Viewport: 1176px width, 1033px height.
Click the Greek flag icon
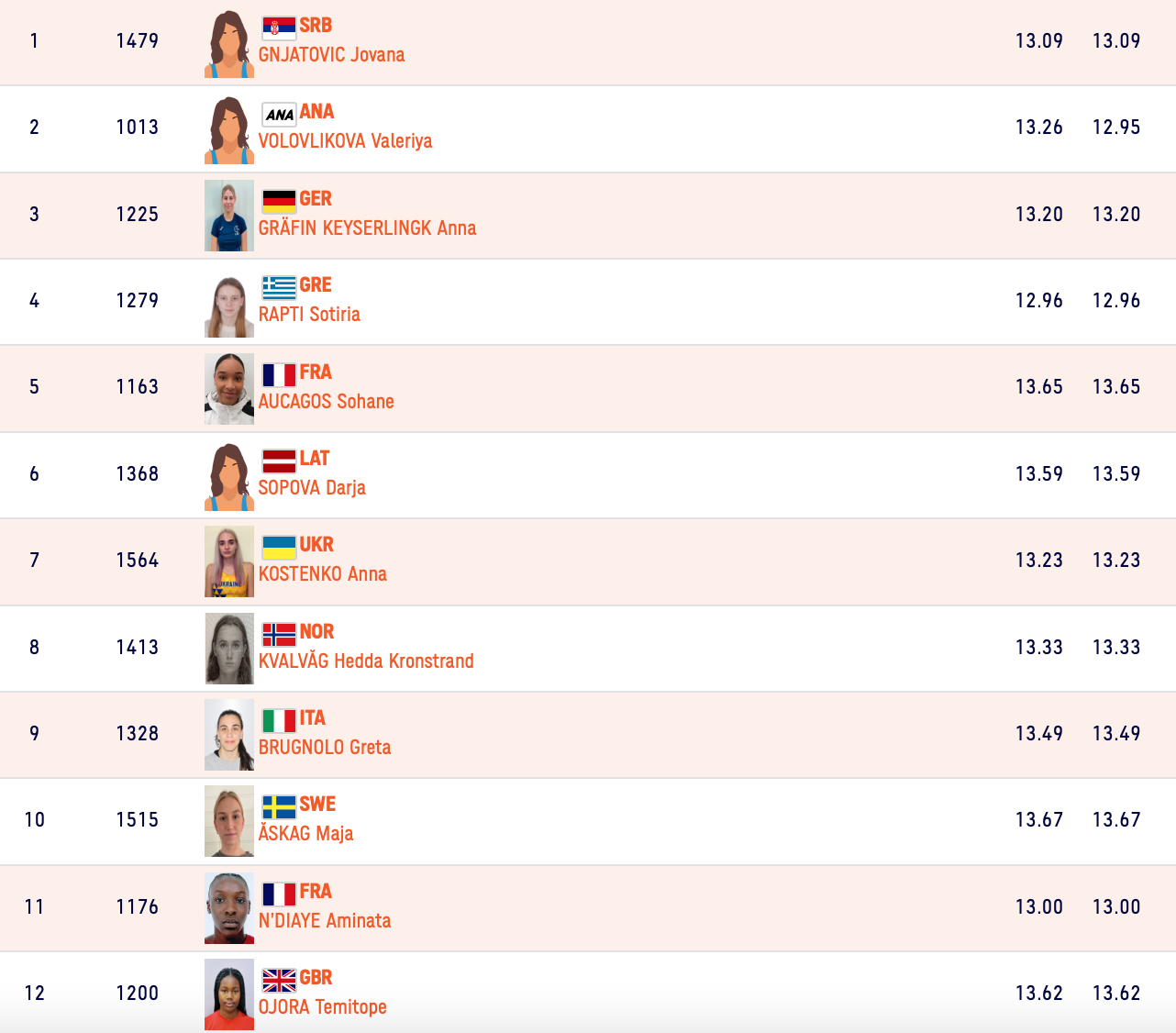279,287
